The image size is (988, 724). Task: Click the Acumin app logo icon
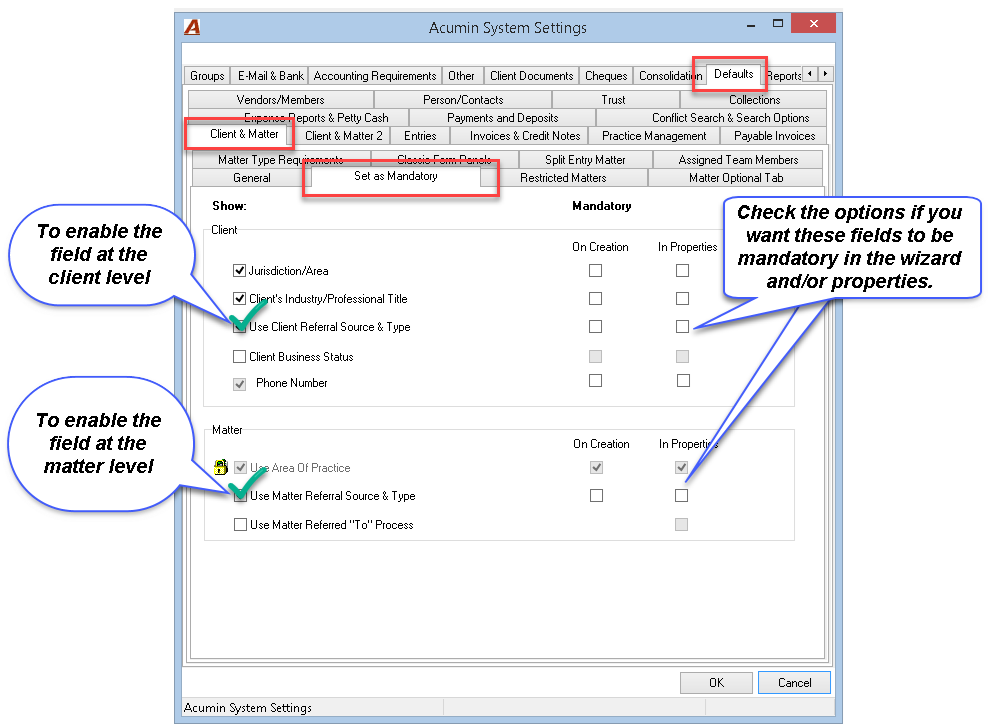[192, 27]
